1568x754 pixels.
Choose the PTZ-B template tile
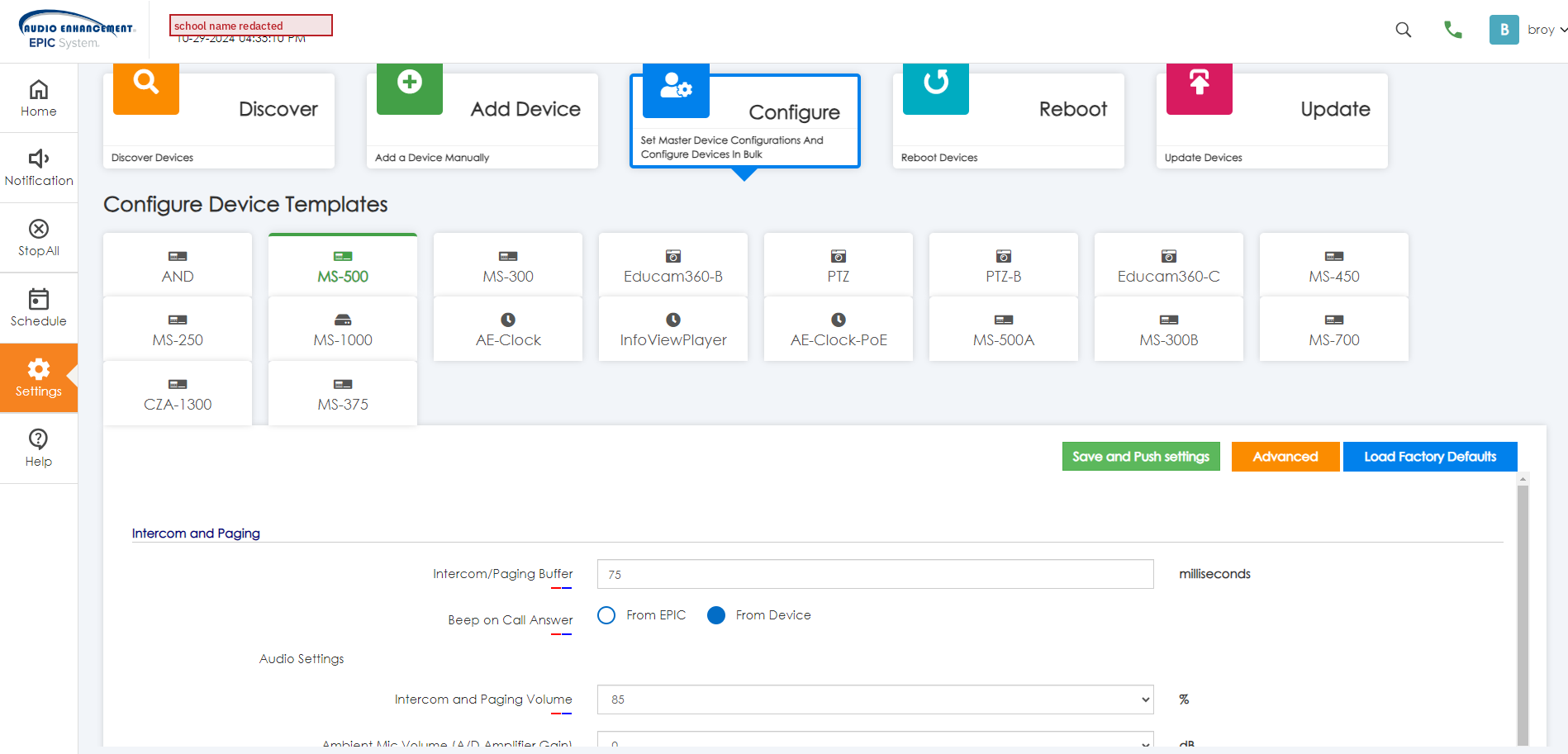tap(1004, 265)
